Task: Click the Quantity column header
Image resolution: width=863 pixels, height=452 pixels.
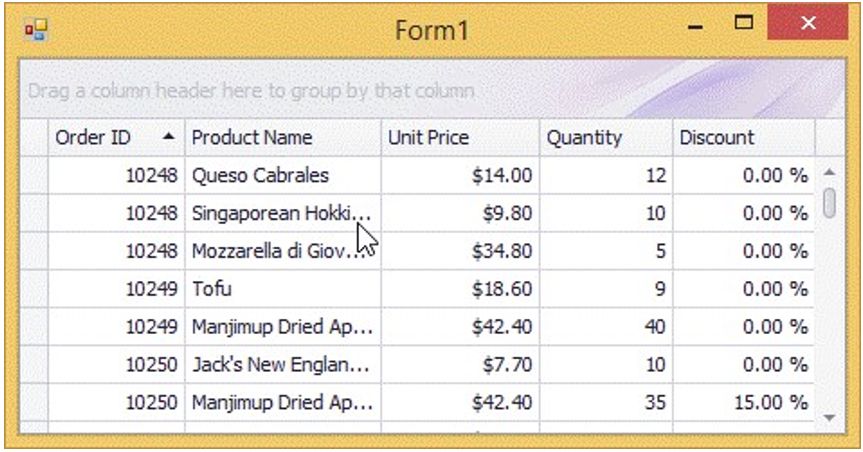Action: click(606, 138)
